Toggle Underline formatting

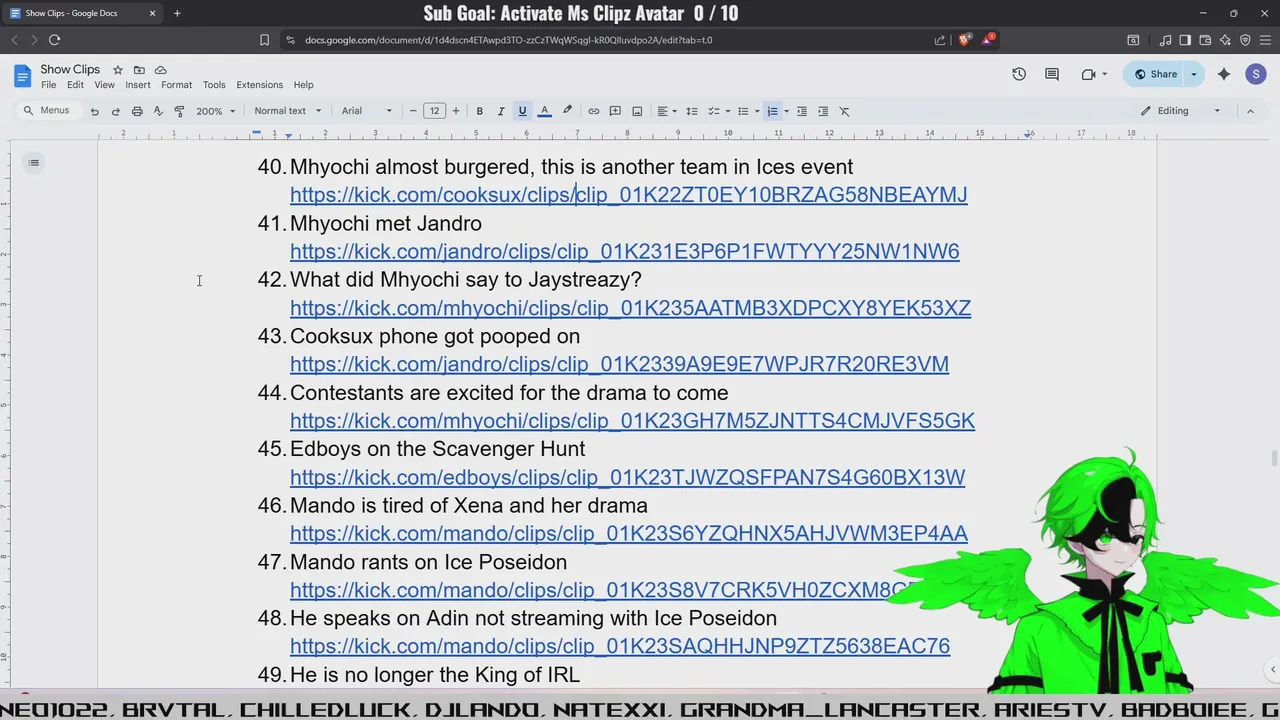(x=522, y=111)
